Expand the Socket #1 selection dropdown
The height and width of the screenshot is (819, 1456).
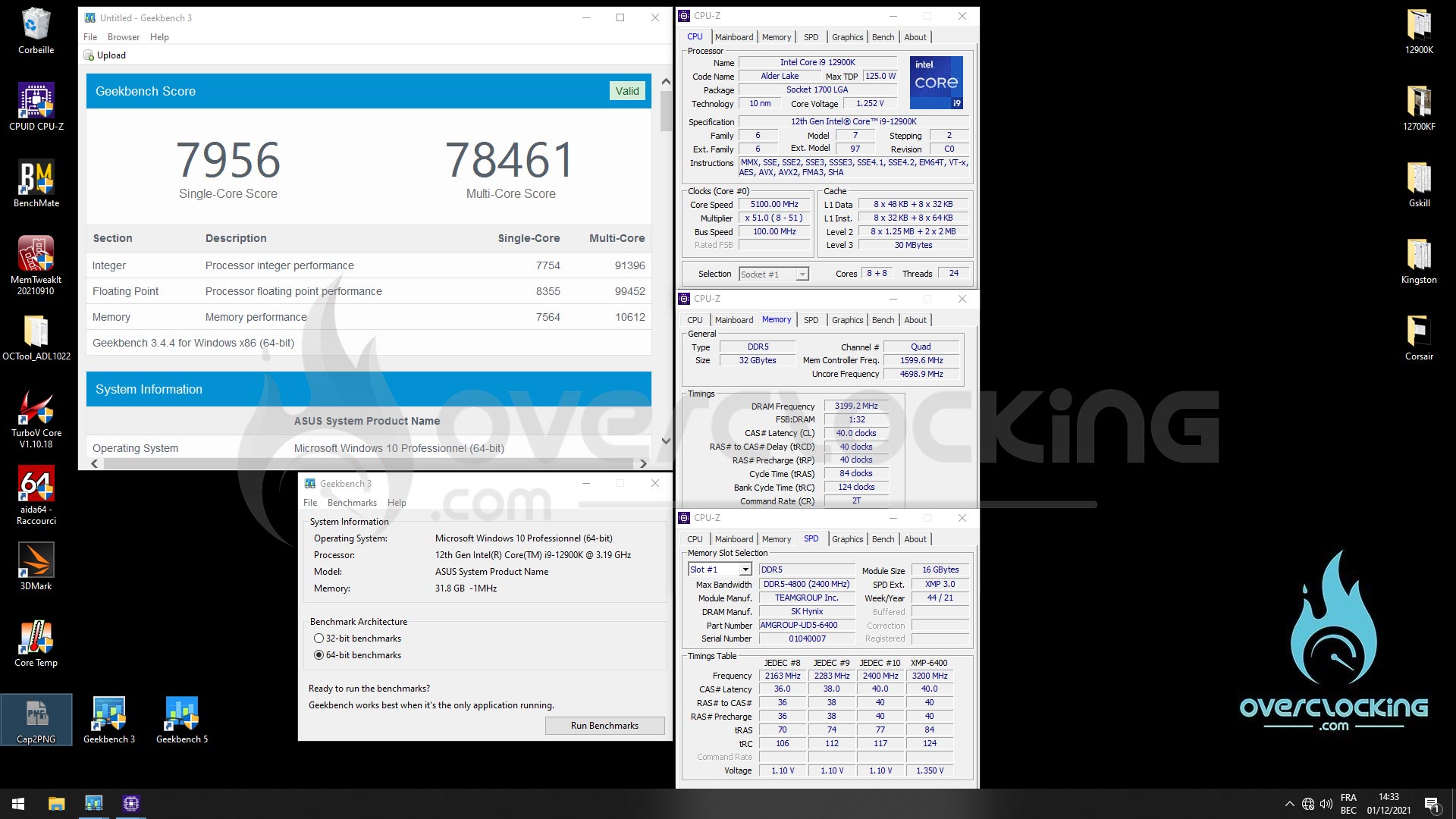coord(802,275)
